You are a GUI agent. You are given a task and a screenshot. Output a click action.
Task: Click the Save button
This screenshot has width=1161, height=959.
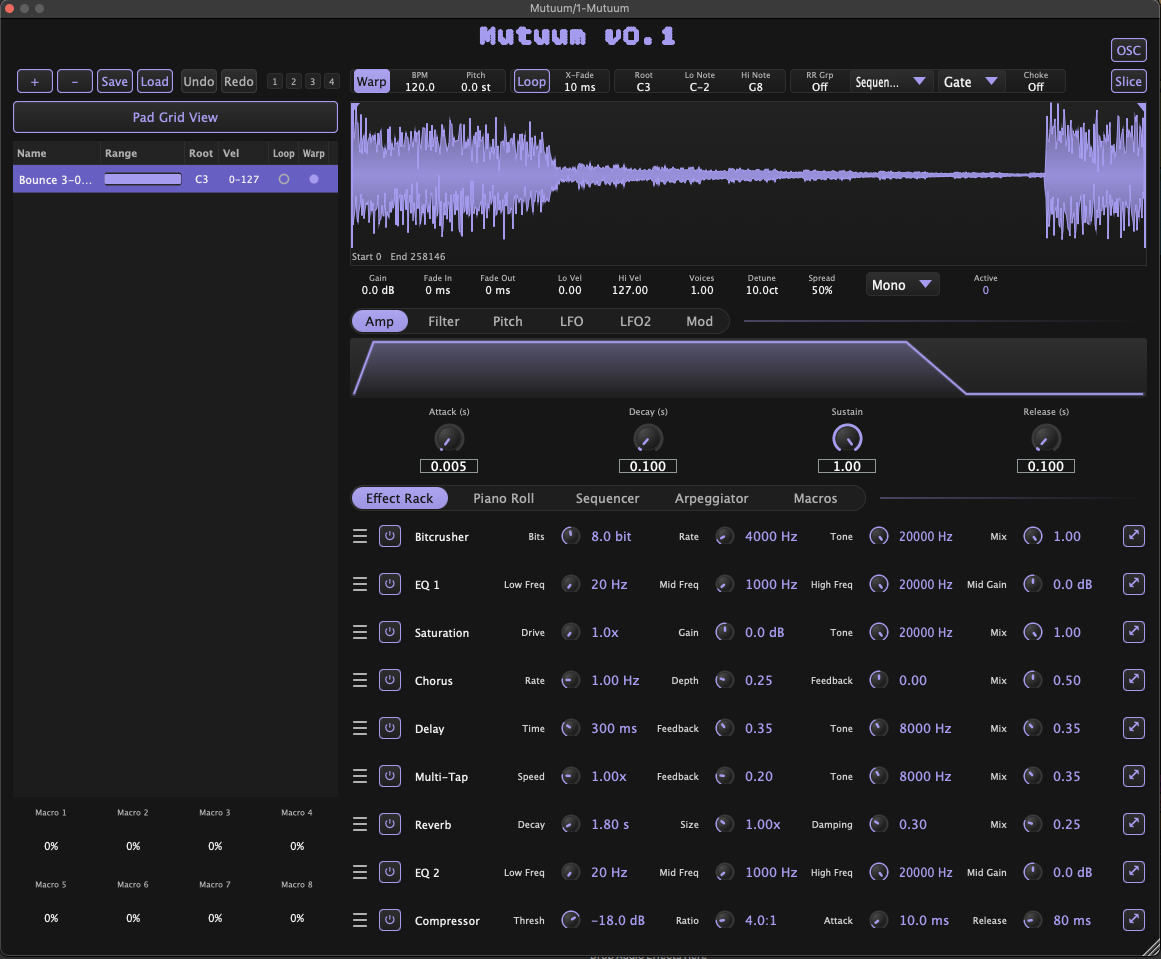click(x=115, y=81)
